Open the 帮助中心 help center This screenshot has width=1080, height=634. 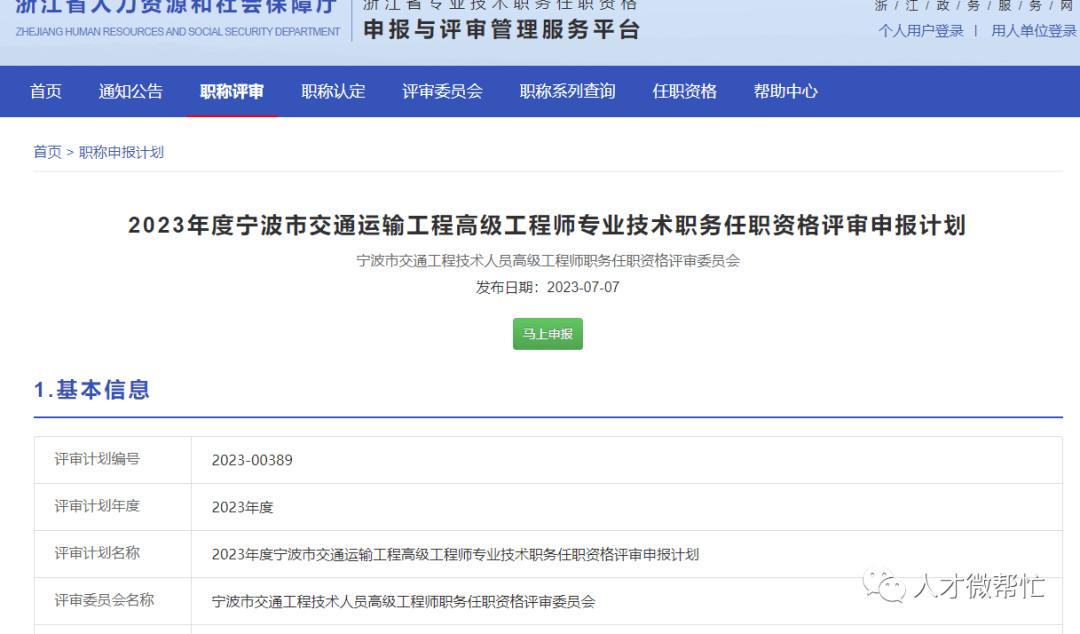tap(786, 91)
